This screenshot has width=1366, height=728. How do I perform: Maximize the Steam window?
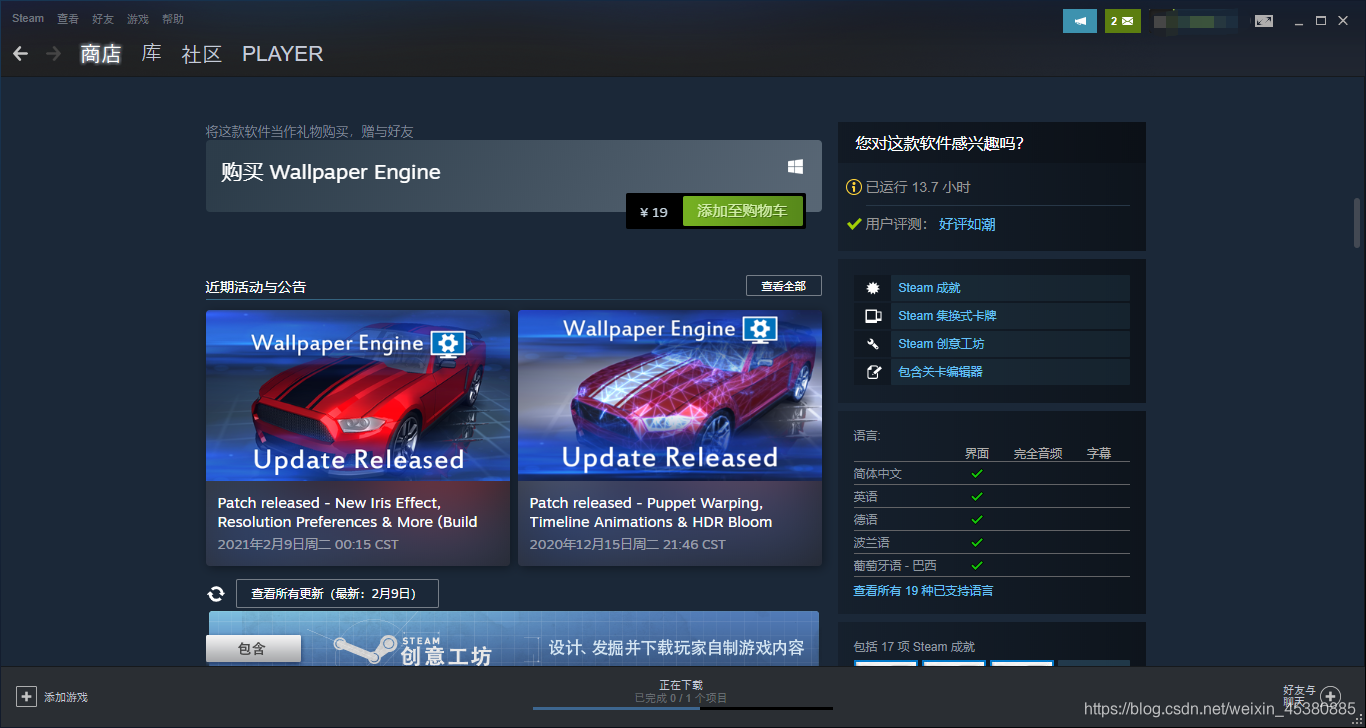pyautogui.click(x=1321, y=20)
